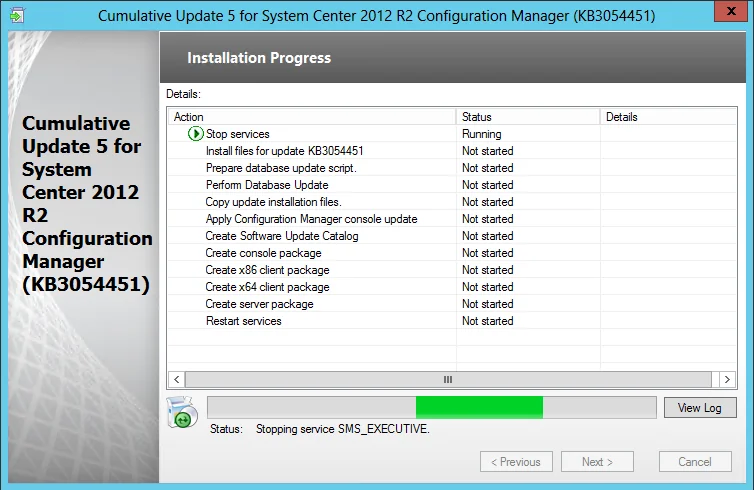Select the Stop services row
This screenshot has height=490, width=754.
pyautogui.click(x=452, y=134)
